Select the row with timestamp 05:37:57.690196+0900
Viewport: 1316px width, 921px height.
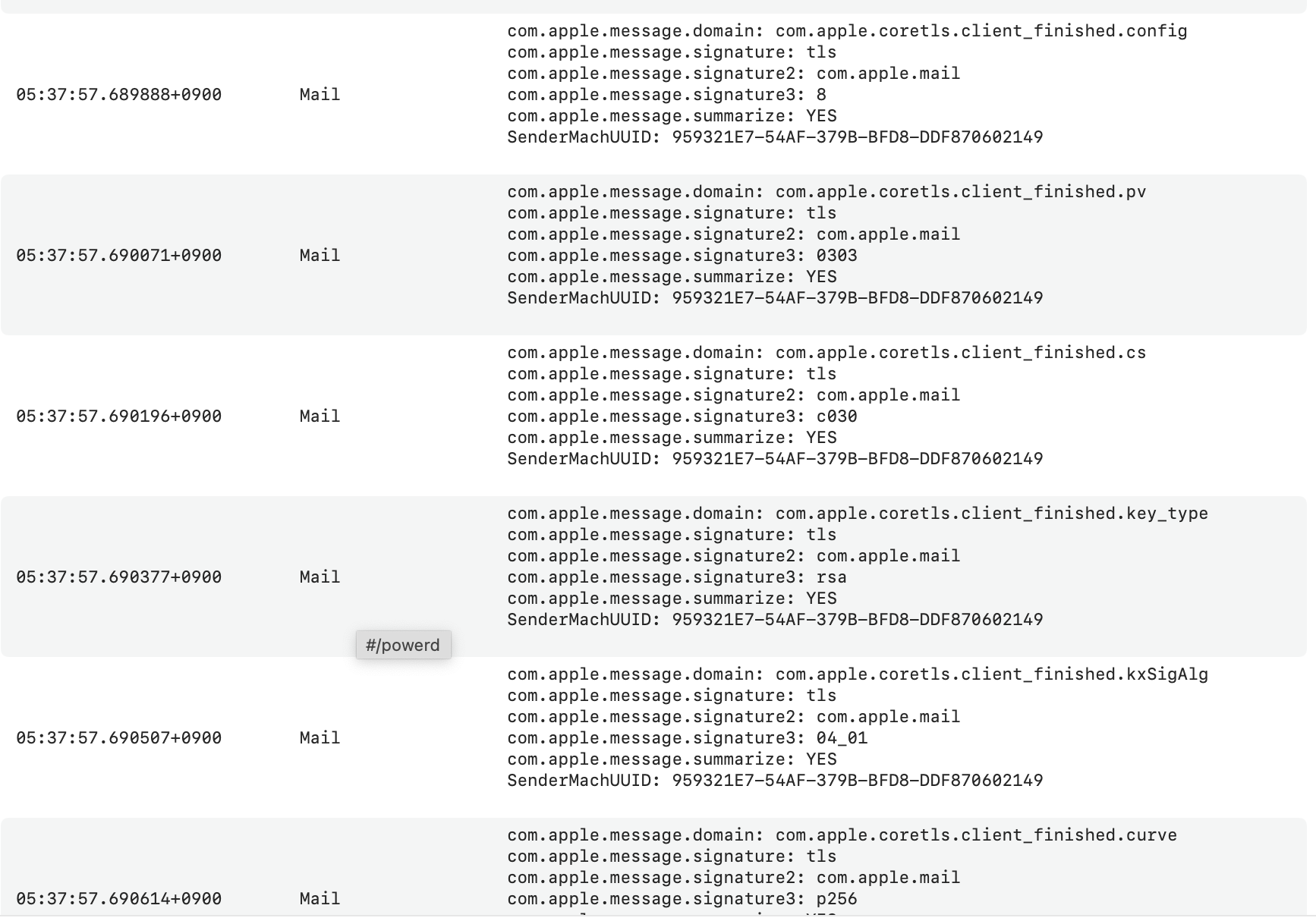(119, 416)
